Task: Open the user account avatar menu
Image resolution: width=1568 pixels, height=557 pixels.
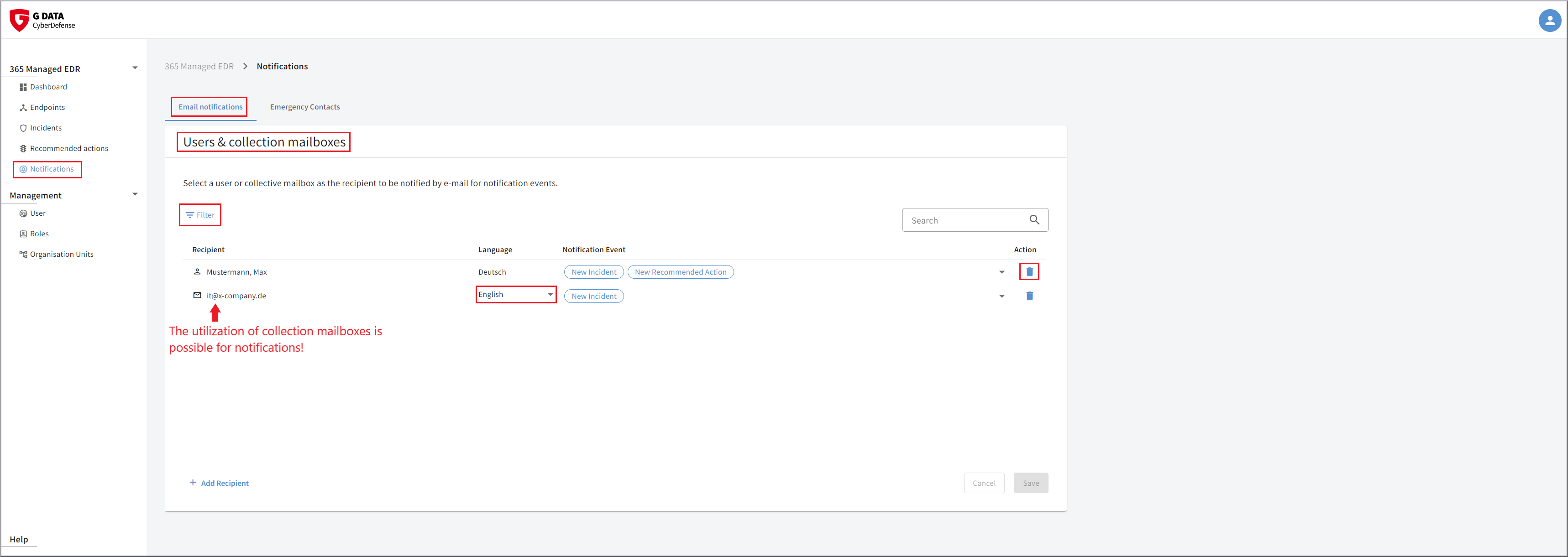Action: click(x=1550, y=21)
